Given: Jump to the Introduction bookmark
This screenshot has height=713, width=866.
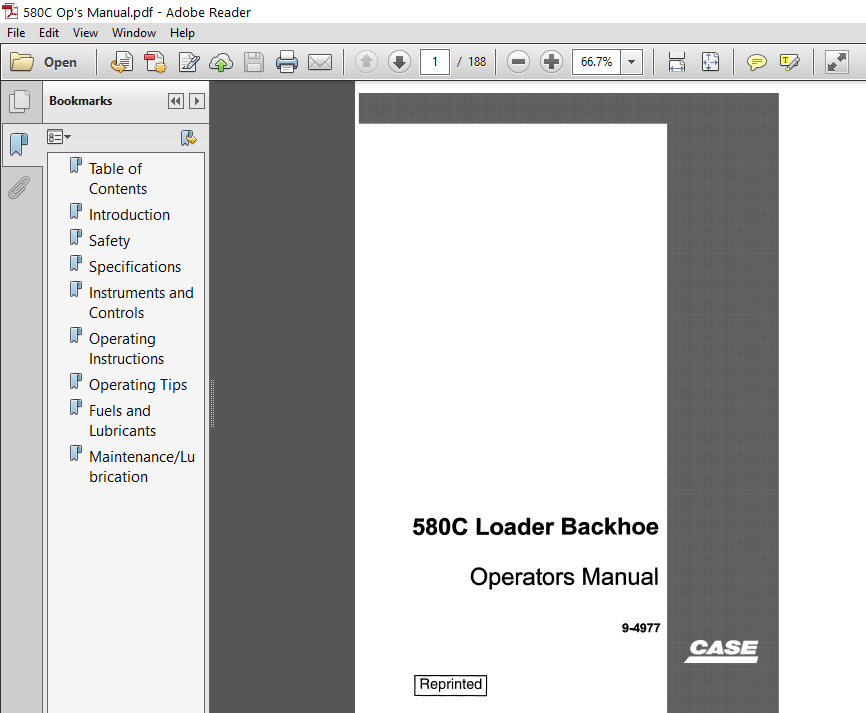Looking at the screenshot, I should pyautogui.click(x=129, y=214).
